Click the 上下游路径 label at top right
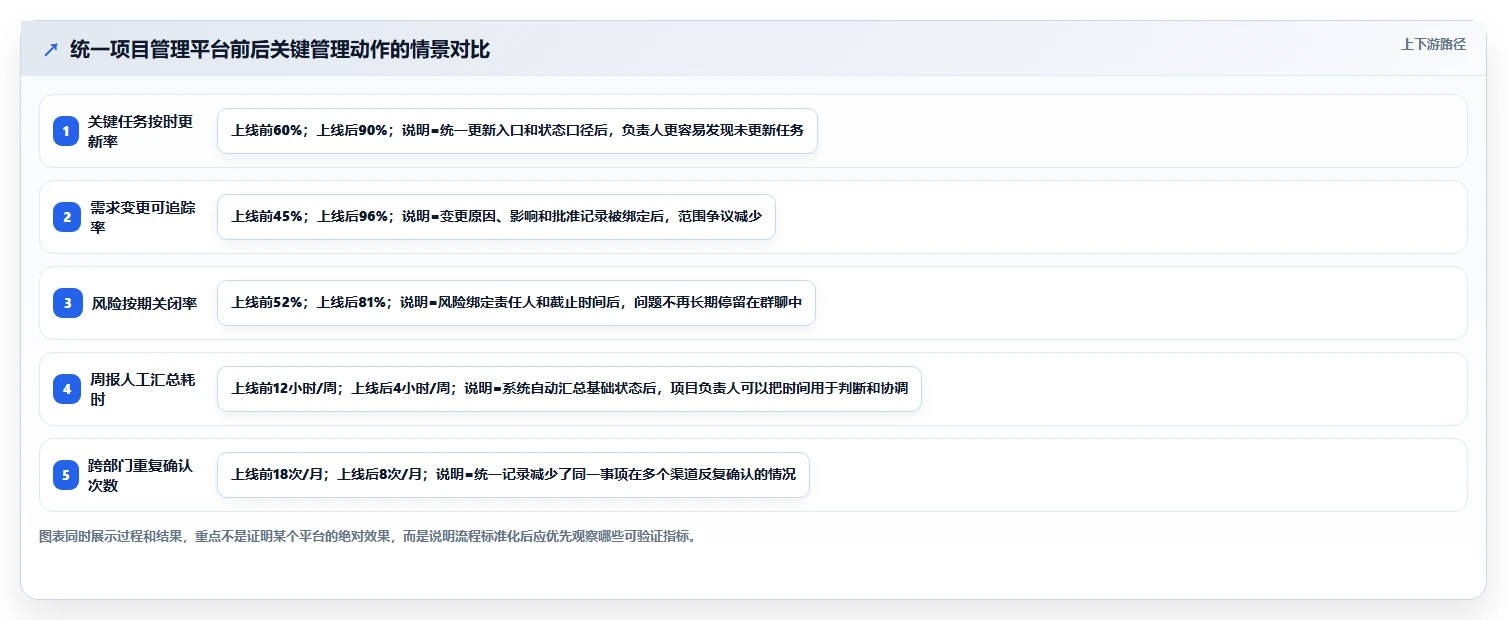This screenshot has width=1507, height=620. (1433, 44)
